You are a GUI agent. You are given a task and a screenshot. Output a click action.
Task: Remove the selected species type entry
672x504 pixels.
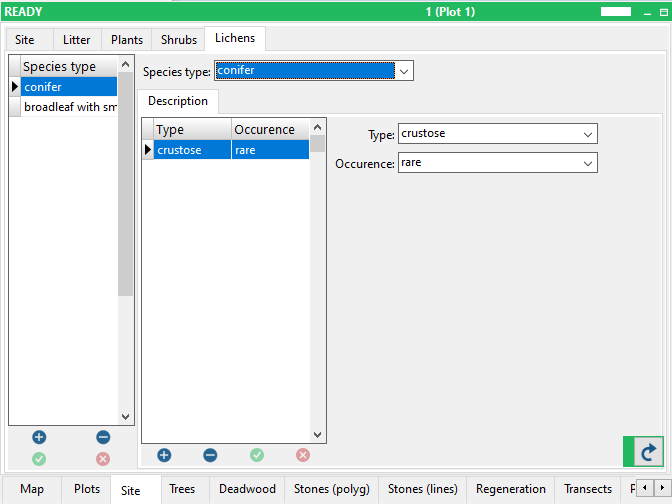tap(103, 437)
